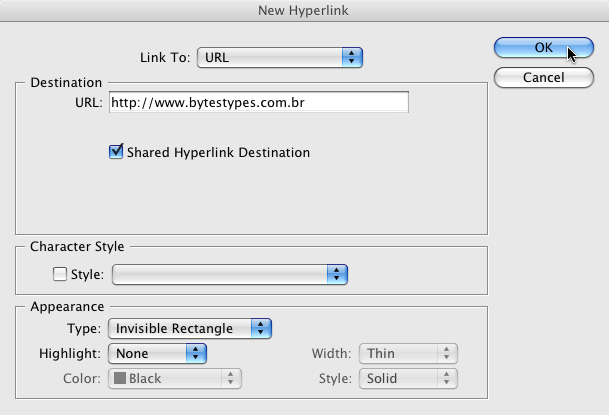
Task: Click arrows on the Width Thin popup
Action: 447,353
